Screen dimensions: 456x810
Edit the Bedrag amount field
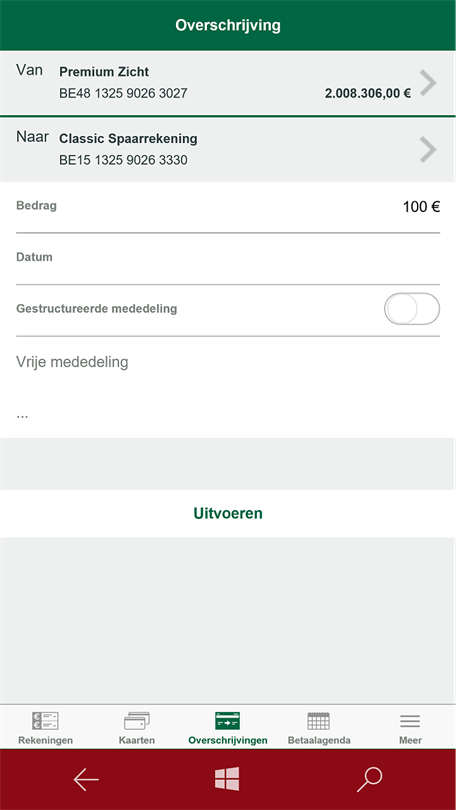228,208
